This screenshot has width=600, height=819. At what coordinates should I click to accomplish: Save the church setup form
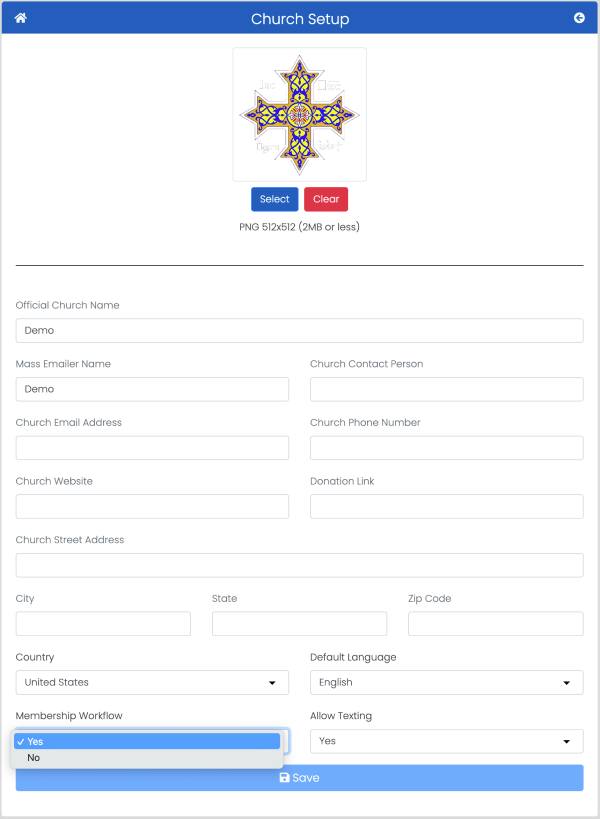299,778
